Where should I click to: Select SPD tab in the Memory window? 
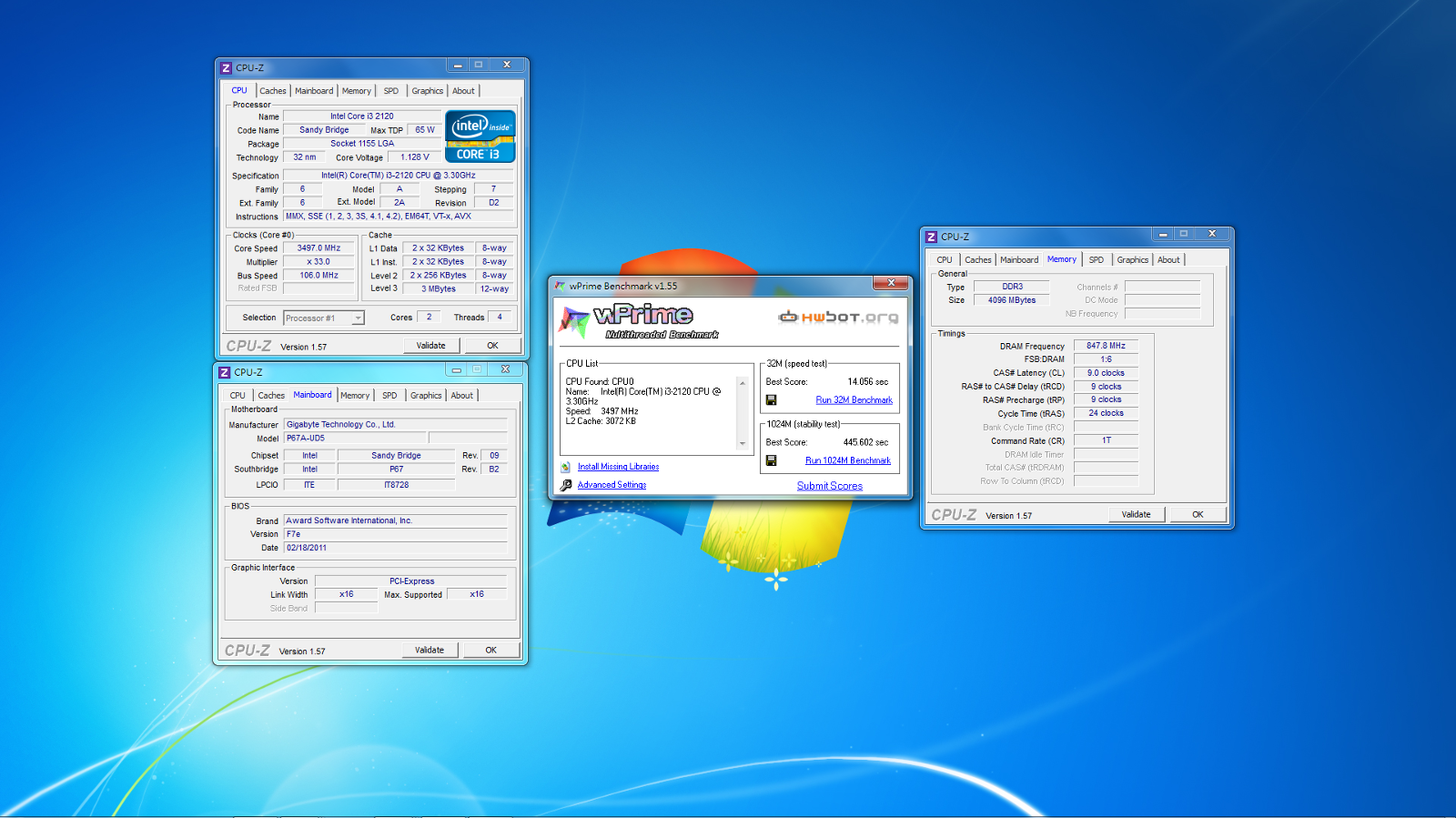(1097, 260)
